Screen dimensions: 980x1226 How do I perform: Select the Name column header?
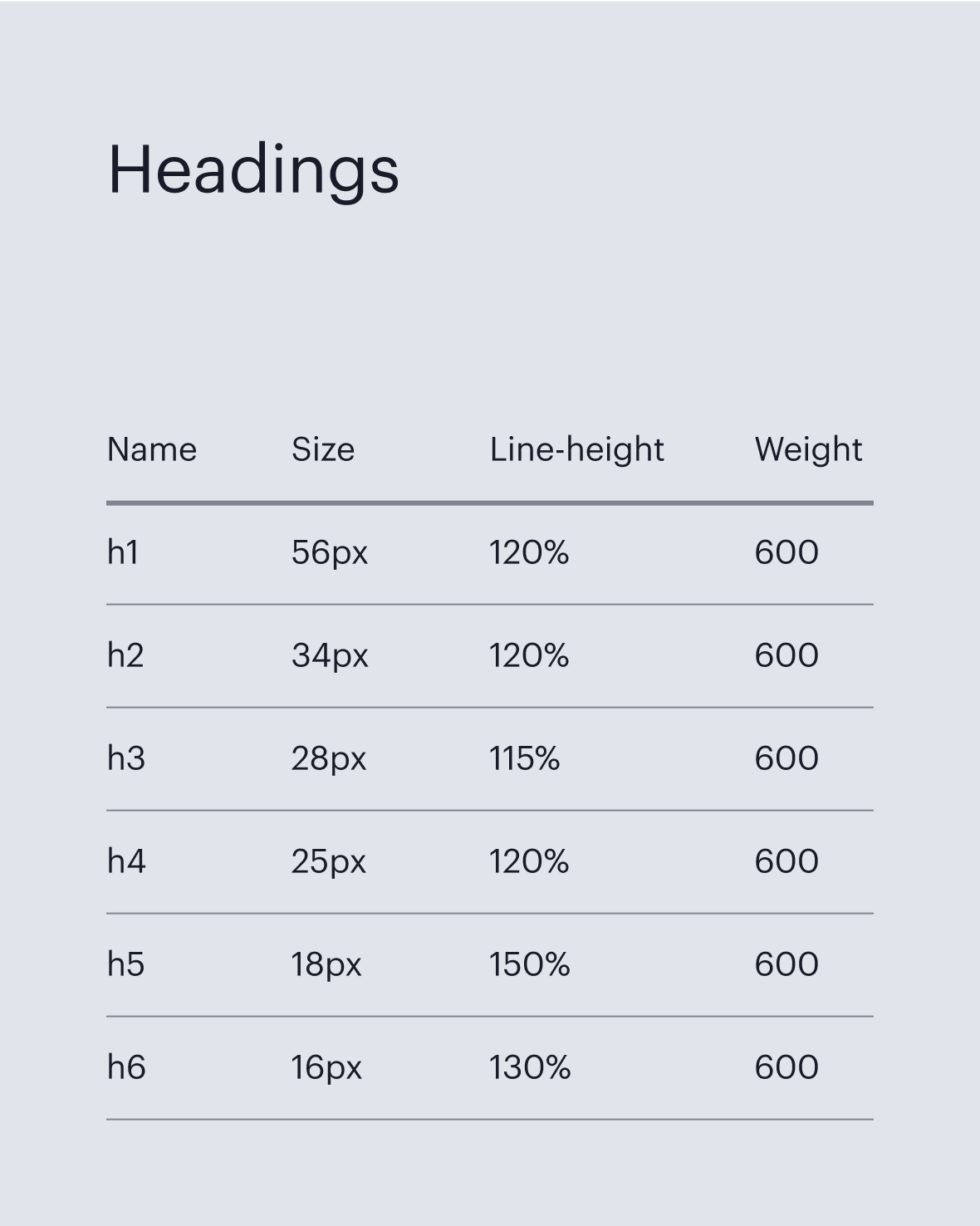click(152, 449)
